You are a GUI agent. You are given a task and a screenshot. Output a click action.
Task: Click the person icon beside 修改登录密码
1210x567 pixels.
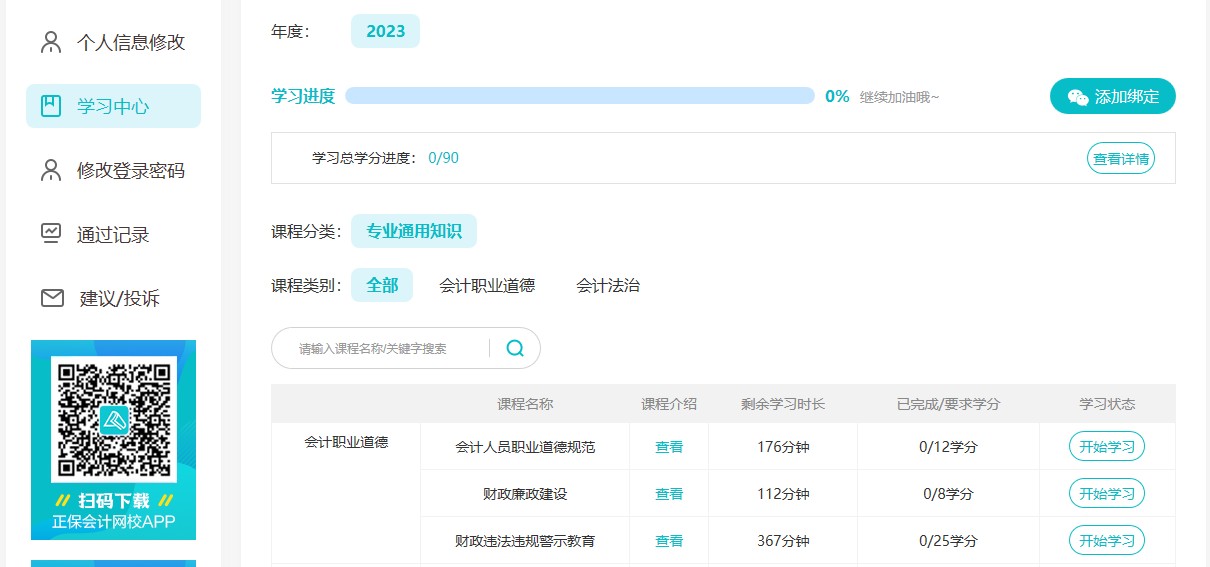(x=51, y=170)
